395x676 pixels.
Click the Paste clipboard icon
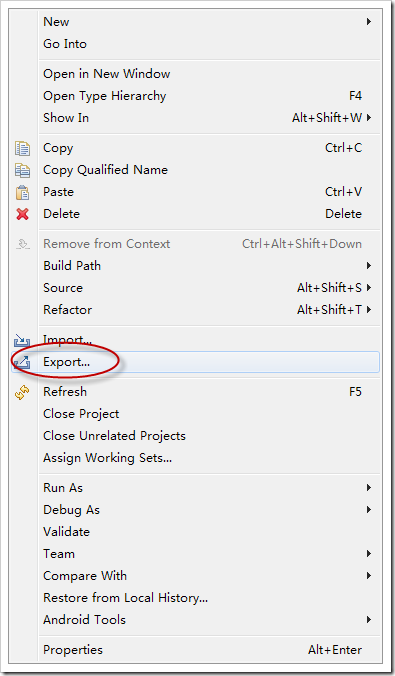tap(22, 192)
